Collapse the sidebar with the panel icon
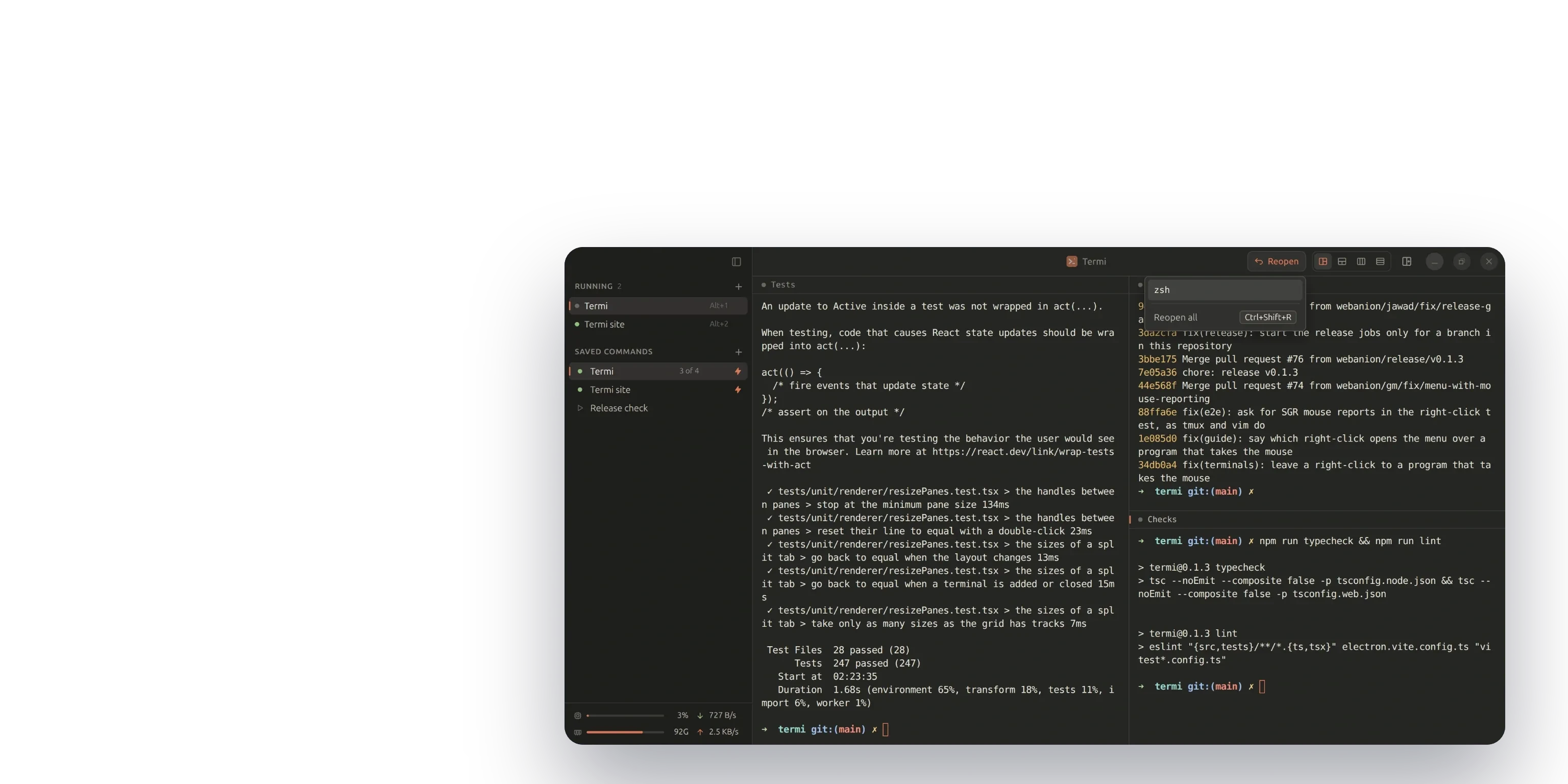The width and height of the screenshot is (1568, 784). point(737,262)
